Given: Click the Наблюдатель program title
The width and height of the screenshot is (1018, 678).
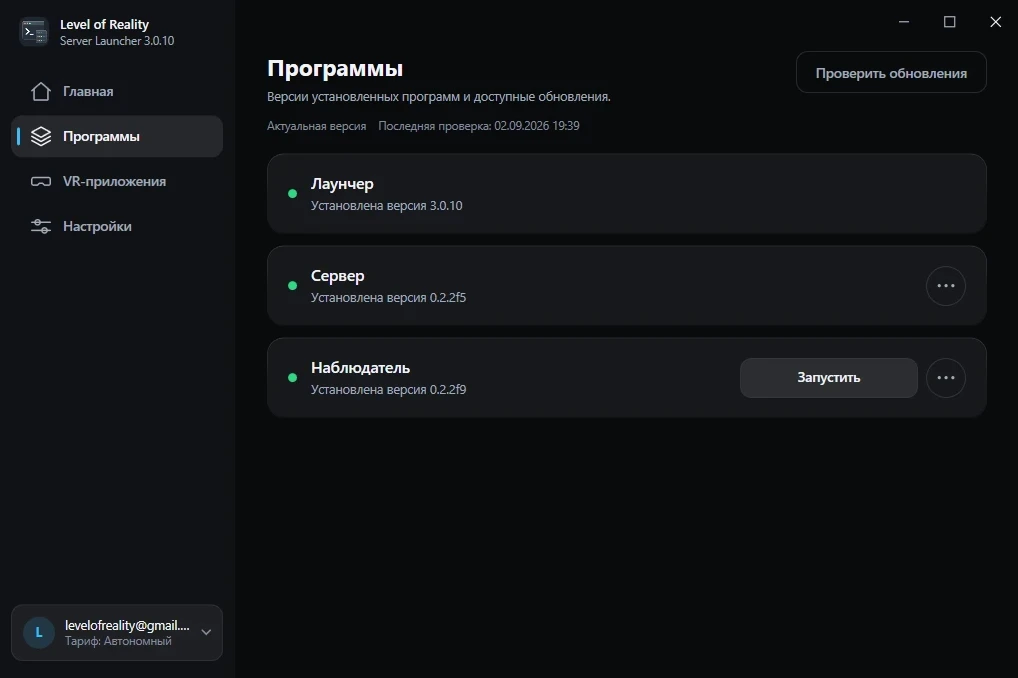Looking at the screenshot, I should point(360,368).
